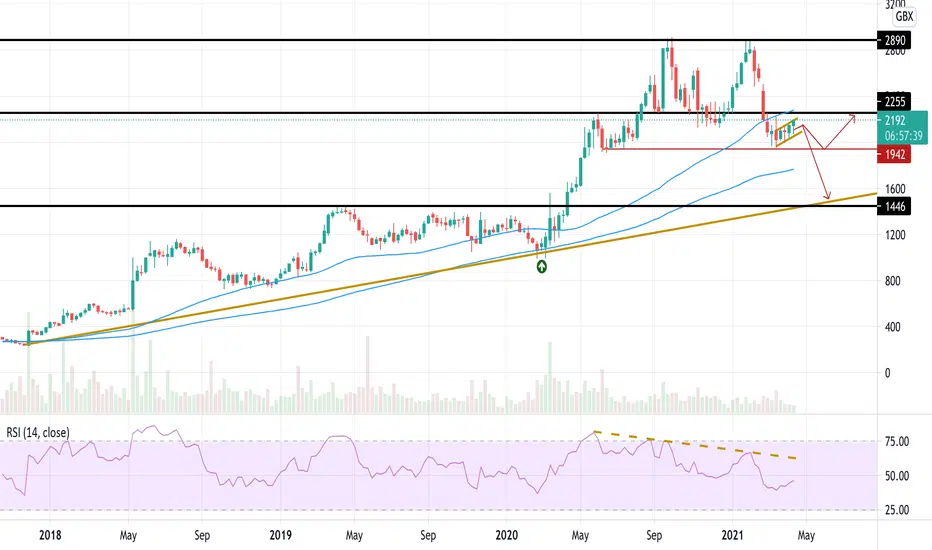The image size is (932, 550).
Task: Click the 50.00 RSI scale value
Action: (897, 476)
